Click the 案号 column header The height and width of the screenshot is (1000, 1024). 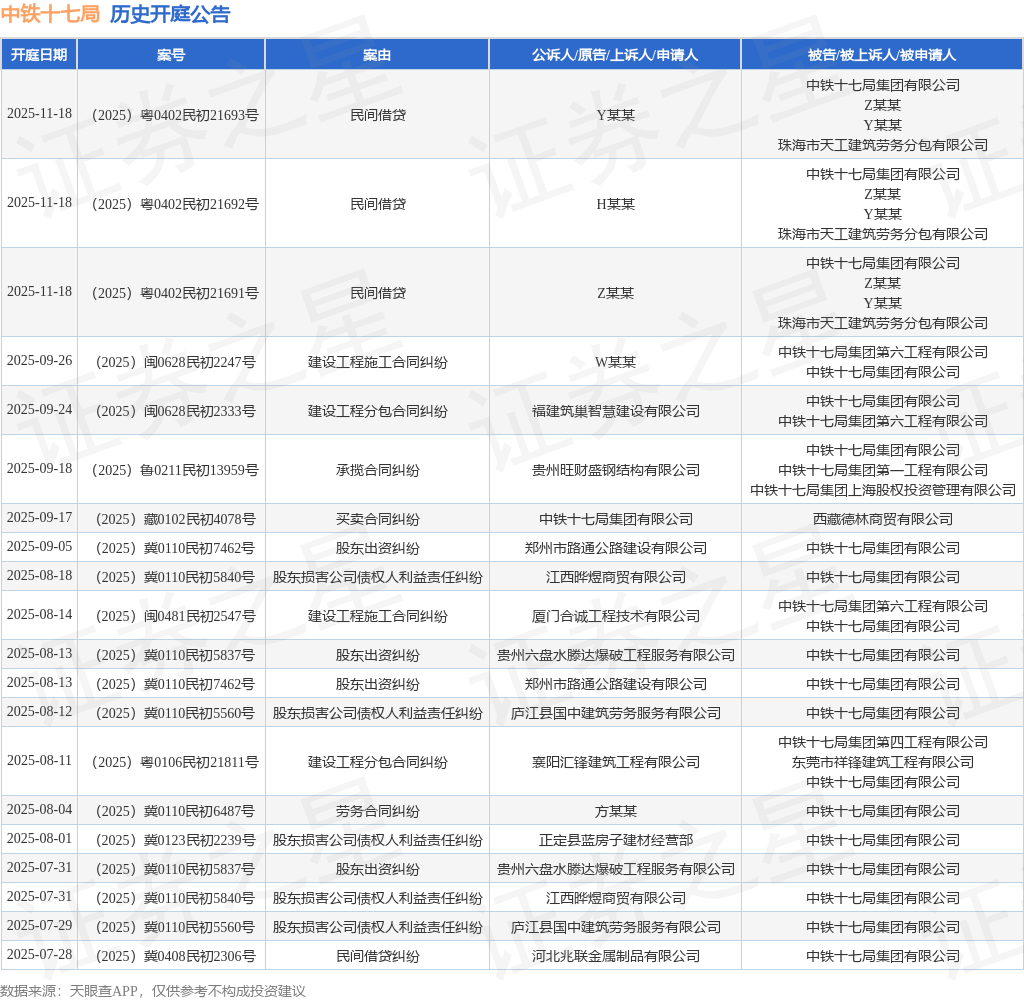coord(171,55)
